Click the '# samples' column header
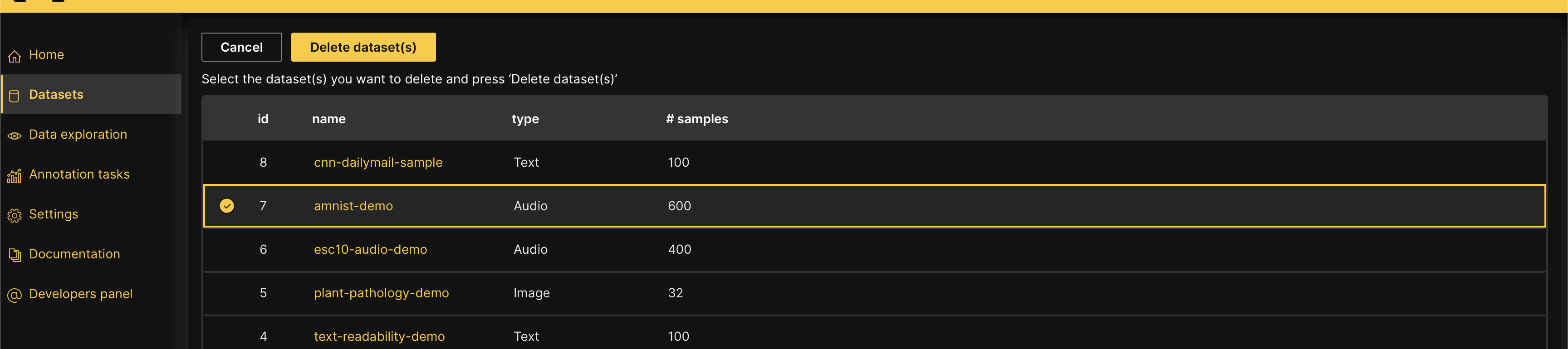Viewport: 1568px width, 349px height. (697, 119)
